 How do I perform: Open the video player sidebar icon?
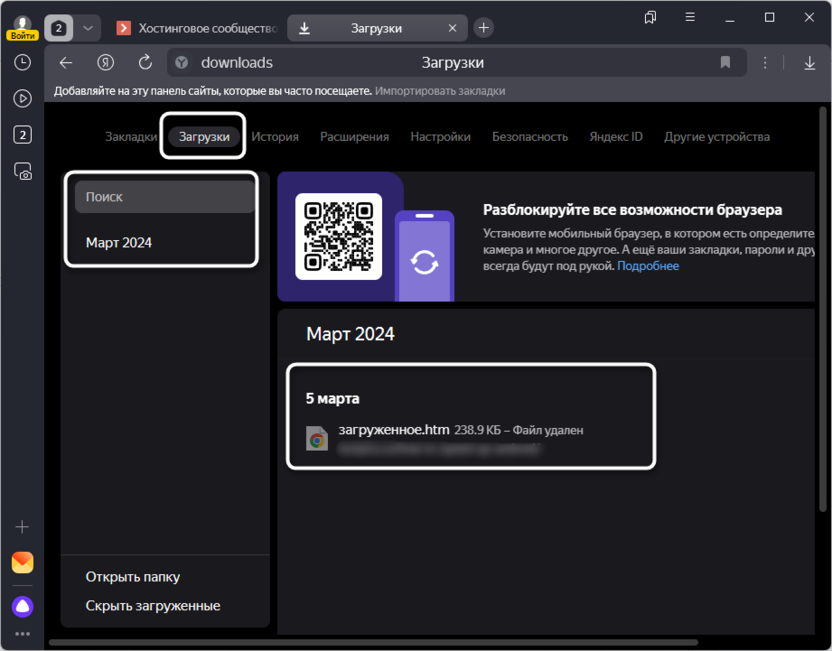(22, 98)
